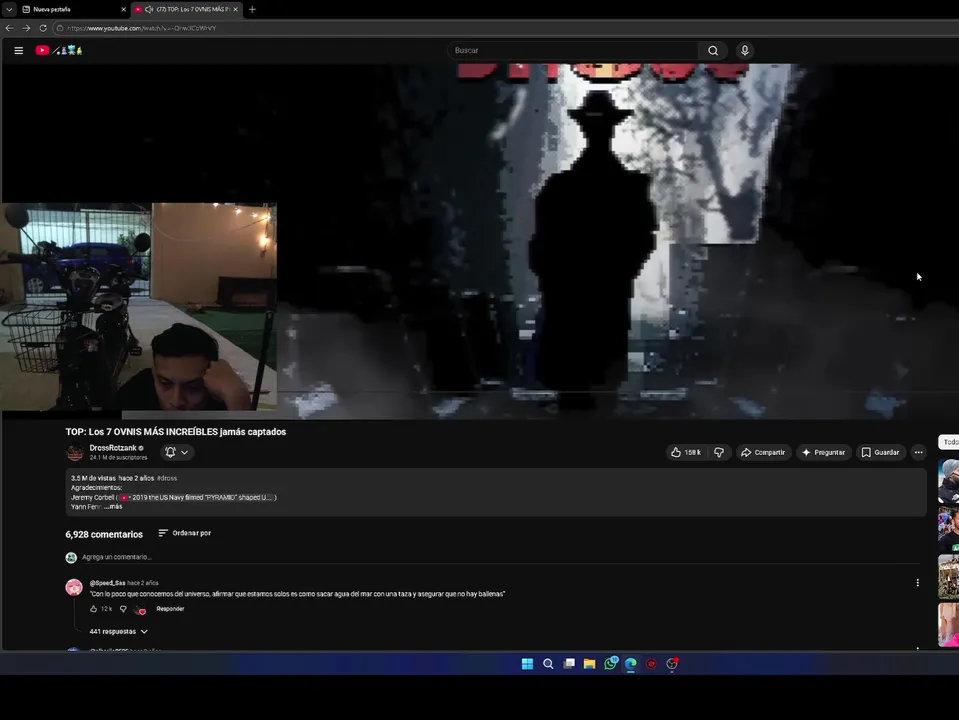Click the #dross hashtag

(166, 478)
